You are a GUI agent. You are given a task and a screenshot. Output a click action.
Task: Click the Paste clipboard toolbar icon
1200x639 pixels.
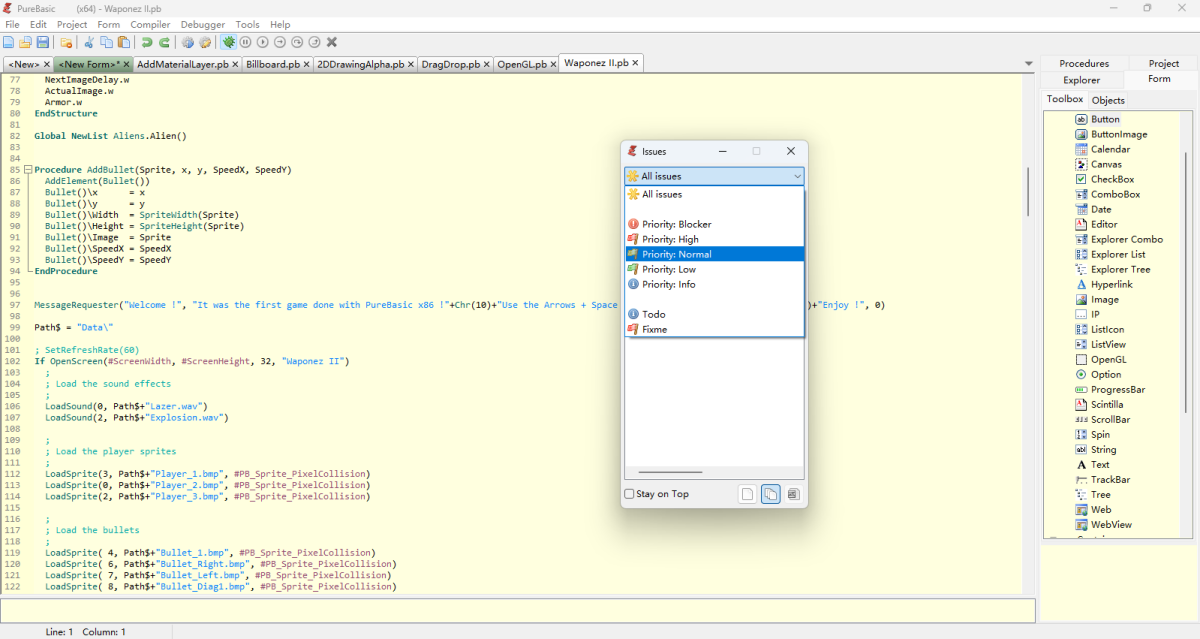(x=123, y=42)
